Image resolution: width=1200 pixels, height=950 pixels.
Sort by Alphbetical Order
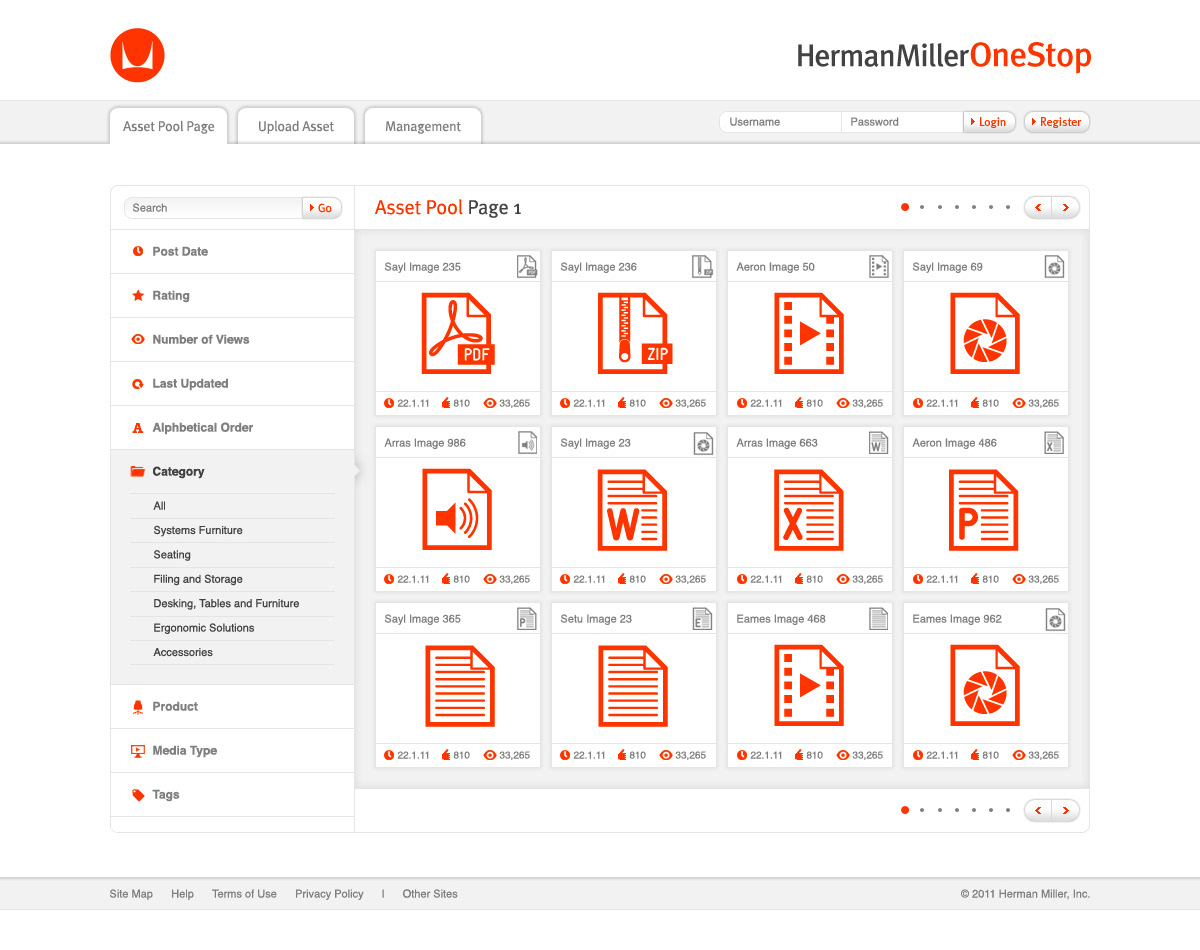[232, 427]
